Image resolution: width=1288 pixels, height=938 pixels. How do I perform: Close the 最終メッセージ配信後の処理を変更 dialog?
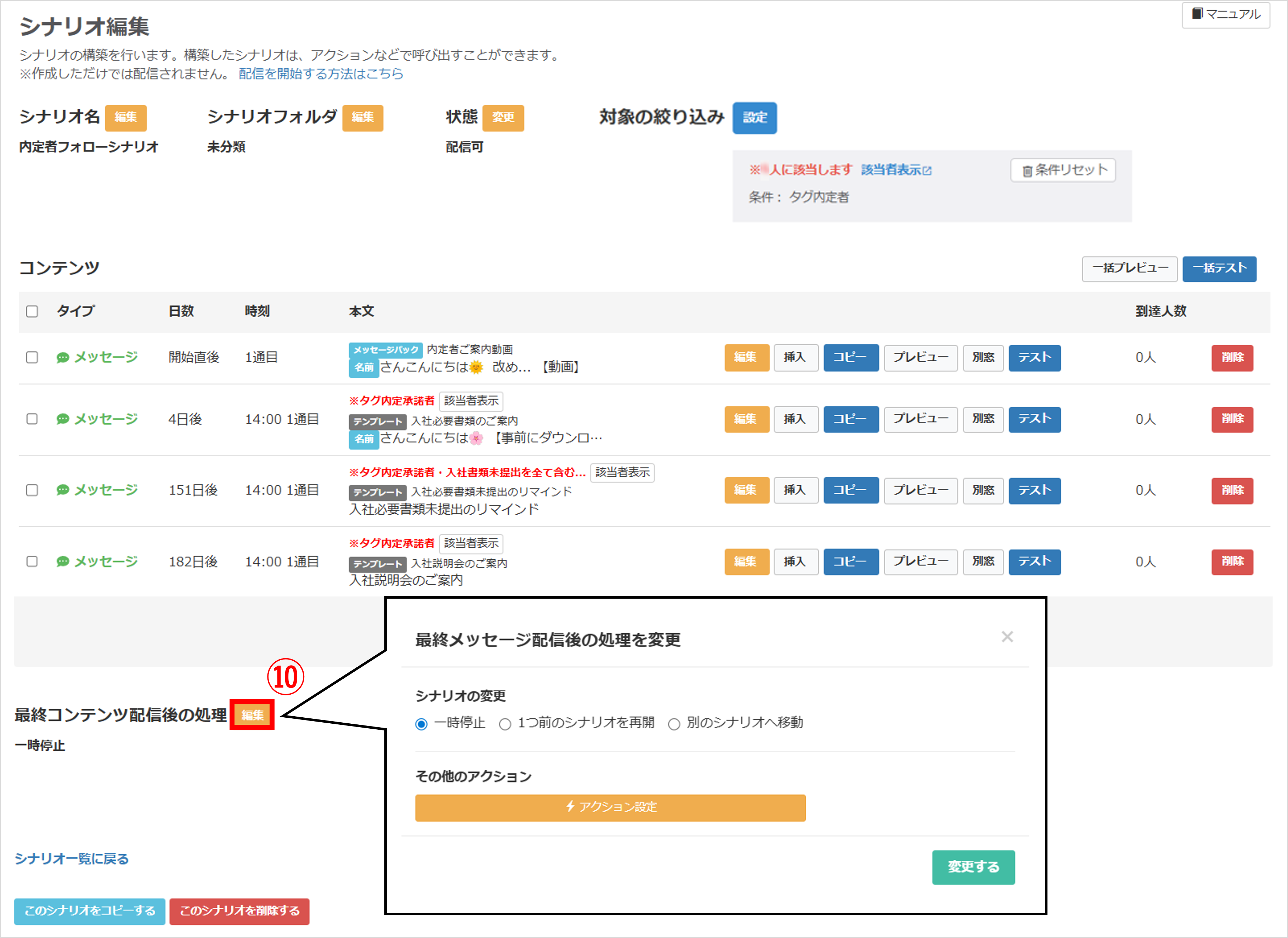(x=1007, y=637)
